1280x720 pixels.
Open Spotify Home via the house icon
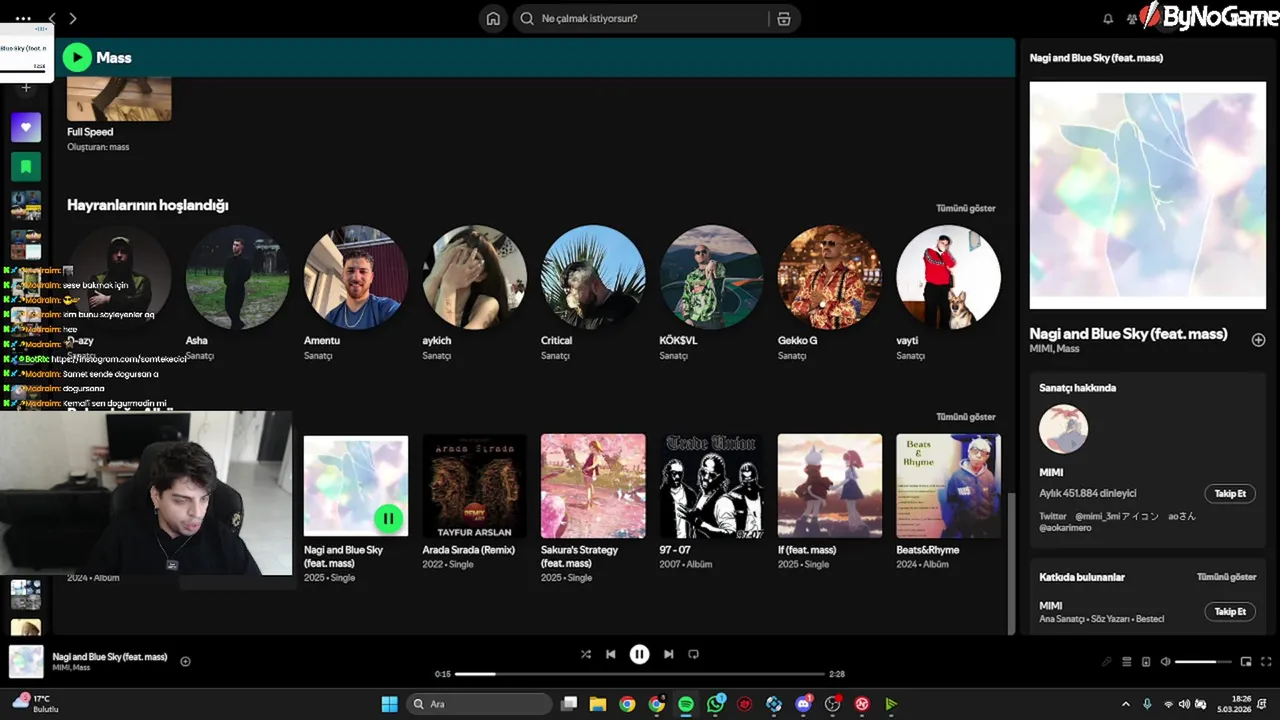click(x=493, y=18)
